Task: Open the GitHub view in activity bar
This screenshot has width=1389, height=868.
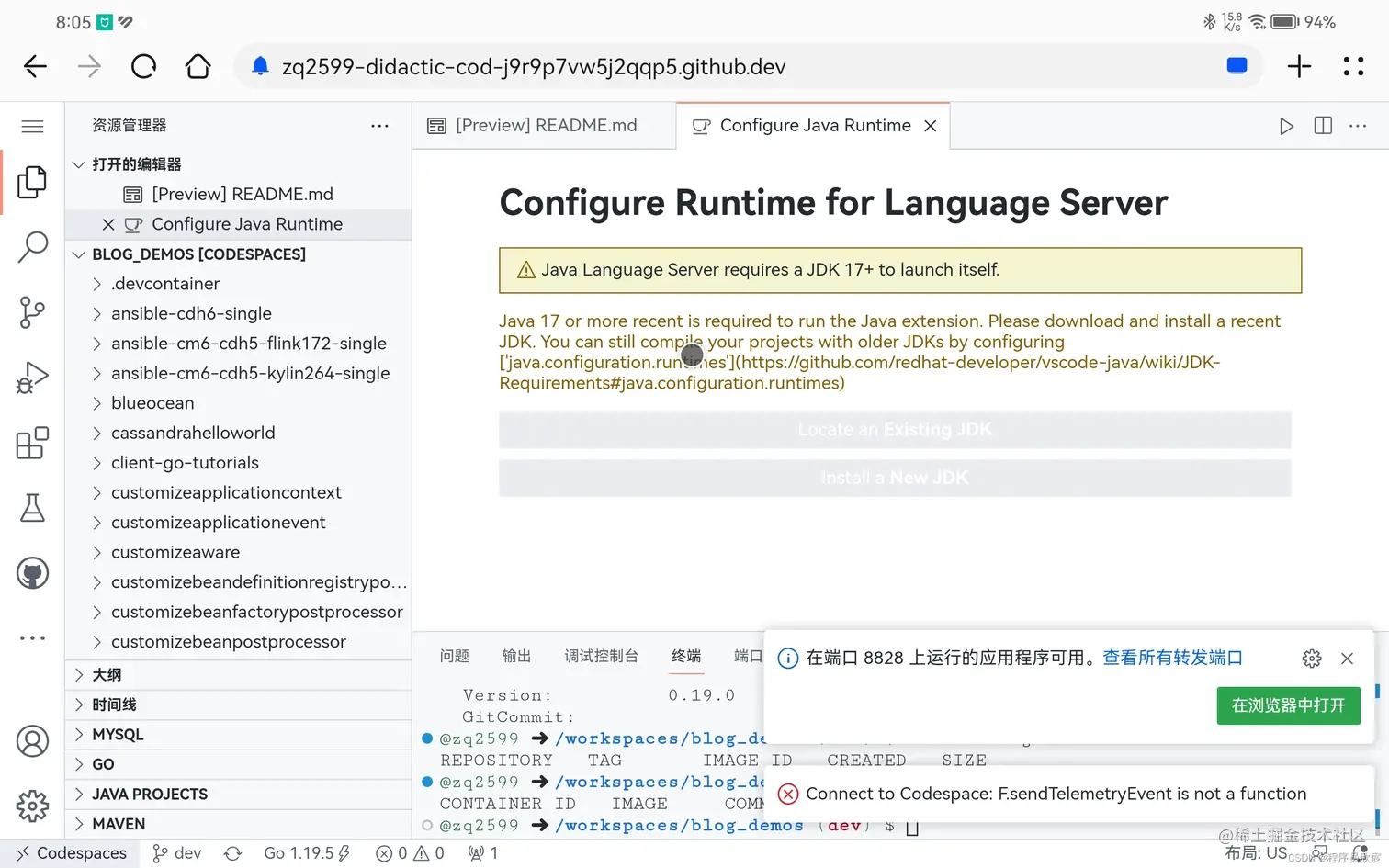Action: point(32,574)
